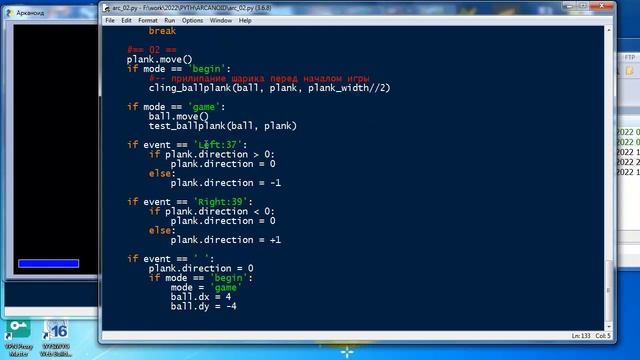Click the line 'plank.direction = +1'
640x360 pixels.
coord(226,240)
